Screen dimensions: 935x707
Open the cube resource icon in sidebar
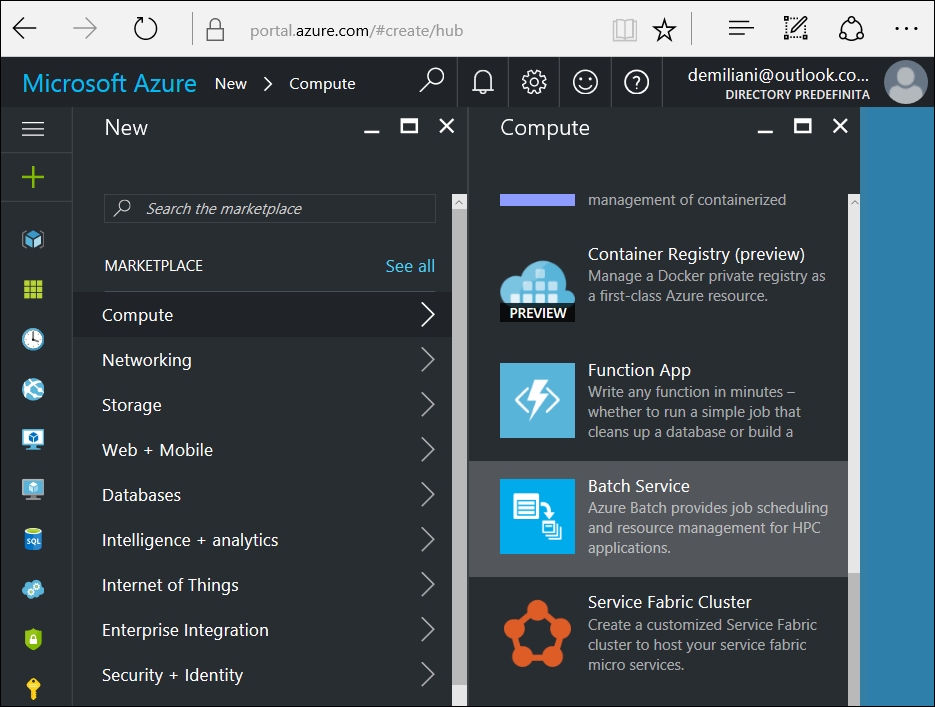tap(33, 239)
